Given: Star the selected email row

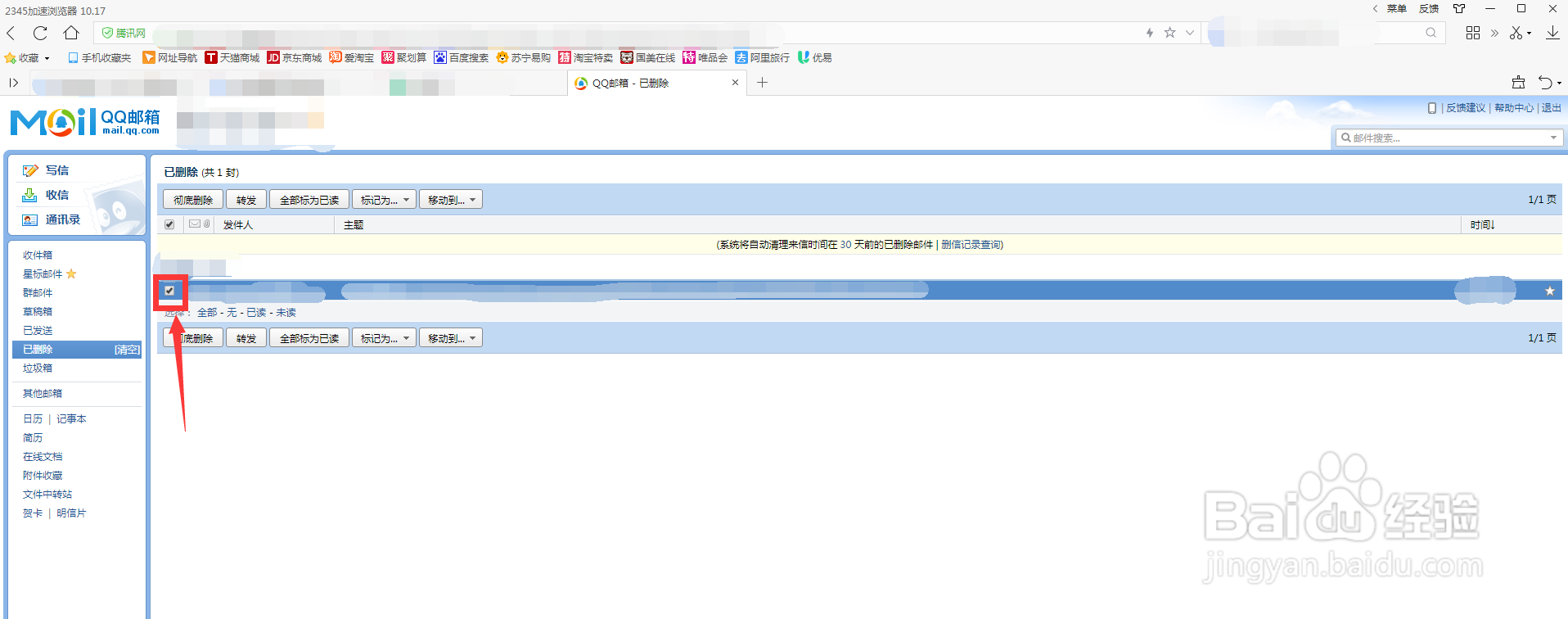Looking at the screenshot, I should point(1549,291).
